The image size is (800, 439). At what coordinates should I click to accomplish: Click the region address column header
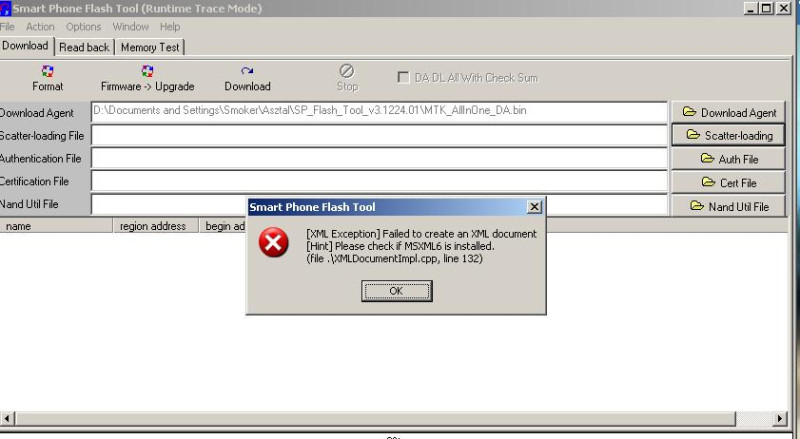pos(156,226)
